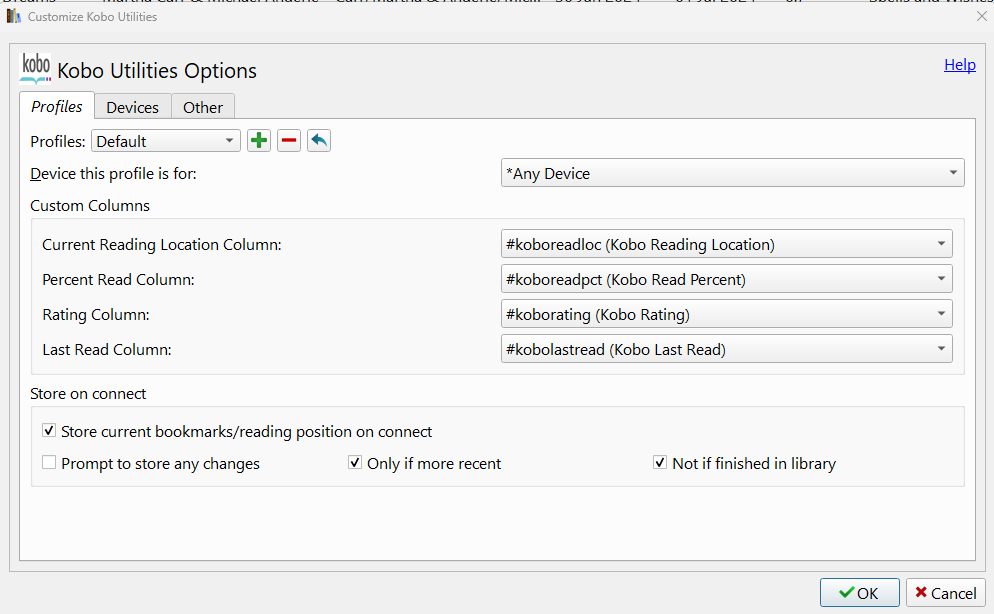Viewport: 994px width, 614px height.
Task: Switch to the Devices tab
Action: click(132, 107)
